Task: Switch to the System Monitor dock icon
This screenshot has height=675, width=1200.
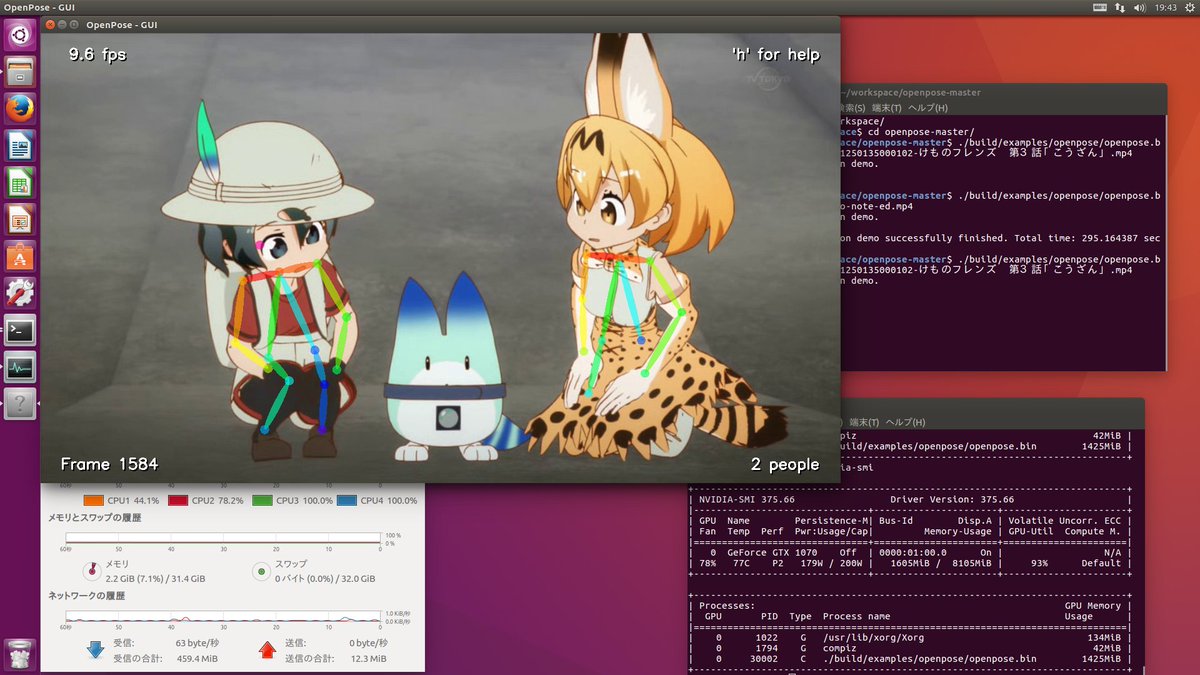Action: [20, 368]
